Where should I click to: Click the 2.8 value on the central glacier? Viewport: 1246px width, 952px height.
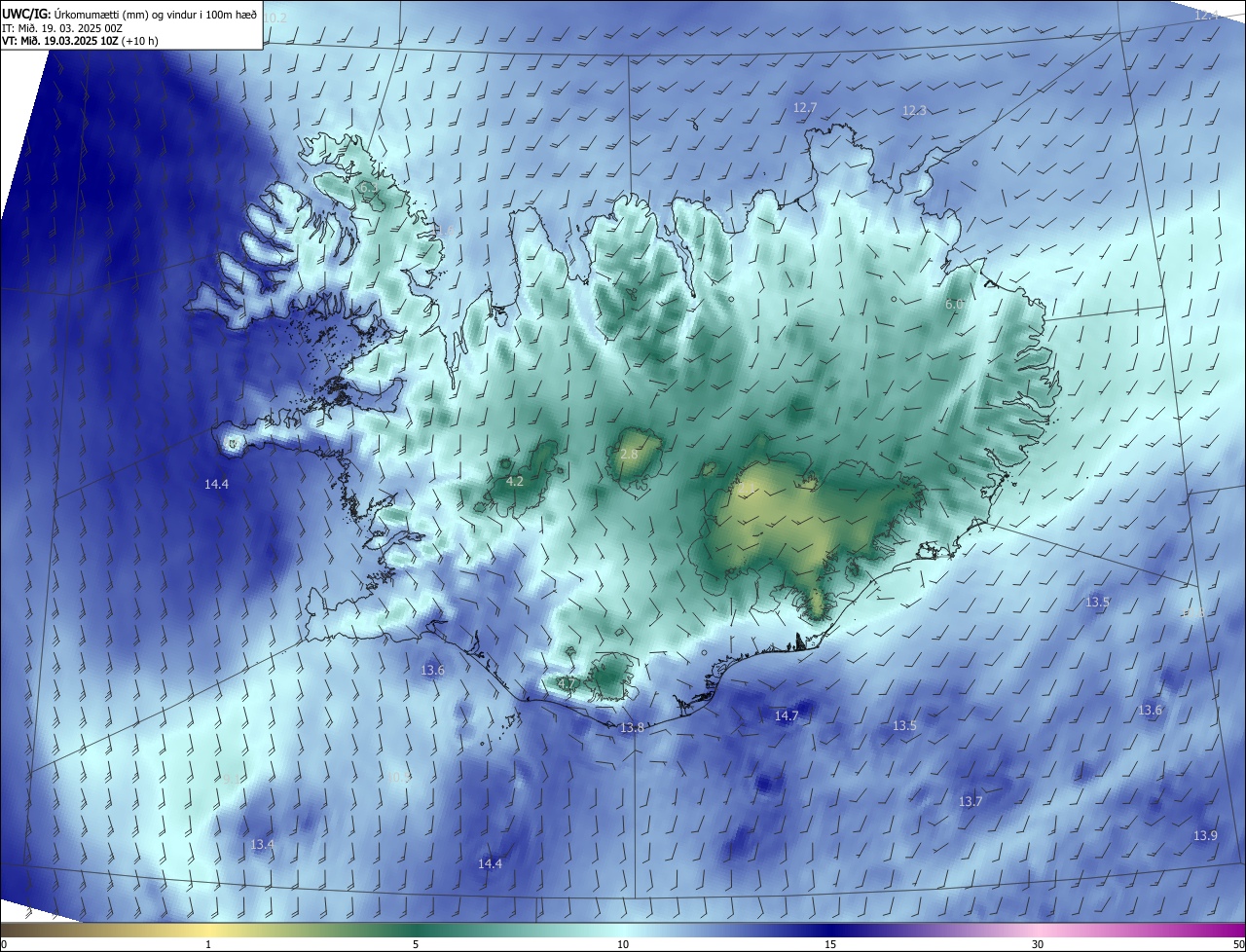pyautogui.click(x=629, y=455)
